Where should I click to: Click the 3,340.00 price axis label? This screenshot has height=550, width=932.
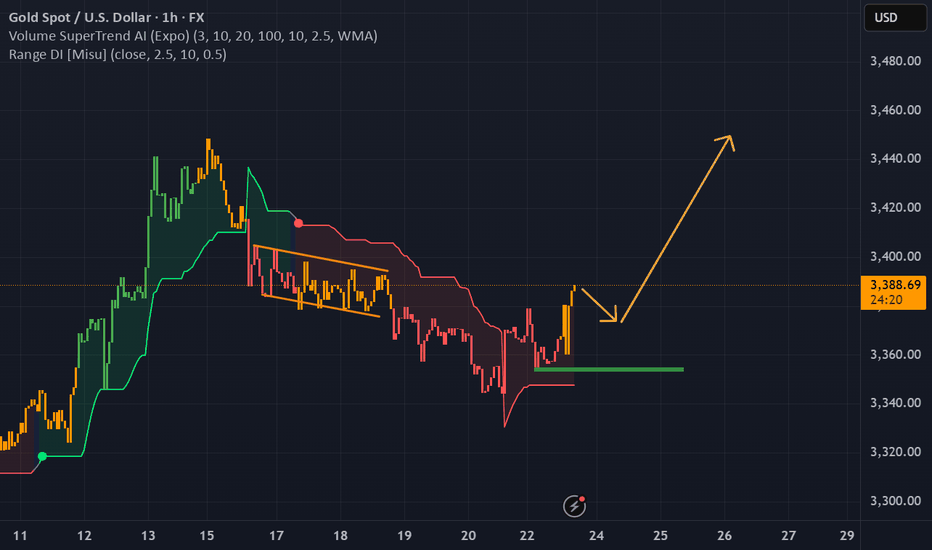click(895, 403)
